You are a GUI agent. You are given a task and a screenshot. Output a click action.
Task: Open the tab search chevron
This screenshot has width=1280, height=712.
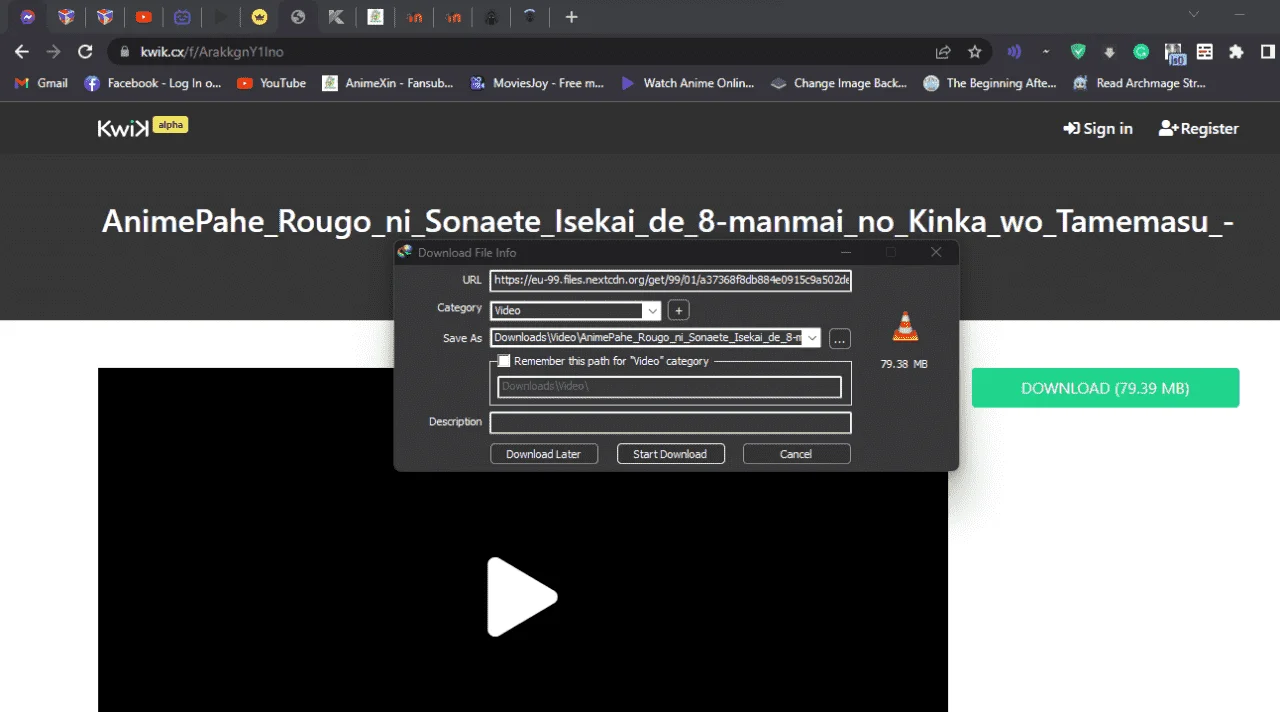click(x=1193, y=15)
